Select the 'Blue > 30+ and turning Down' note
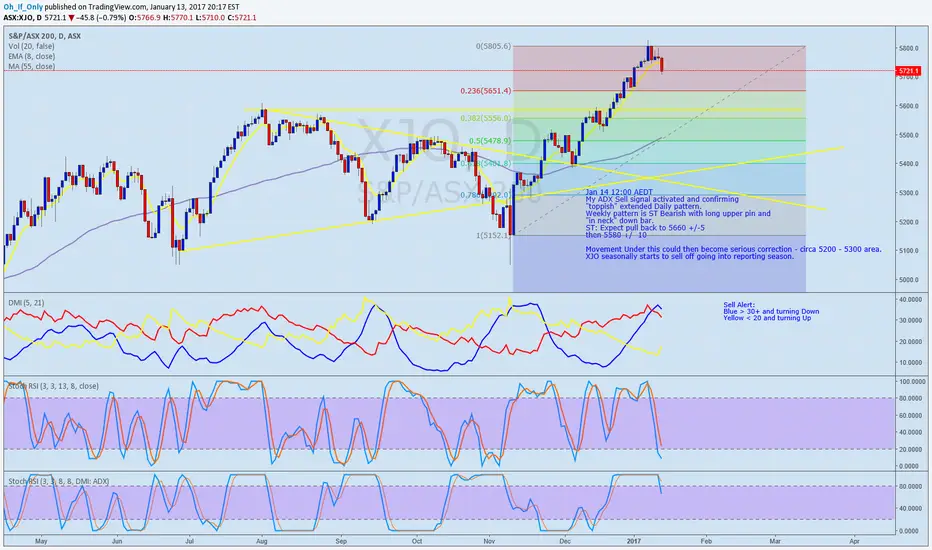This screenshot has height=550, width=932. click(x=771, y=312)
